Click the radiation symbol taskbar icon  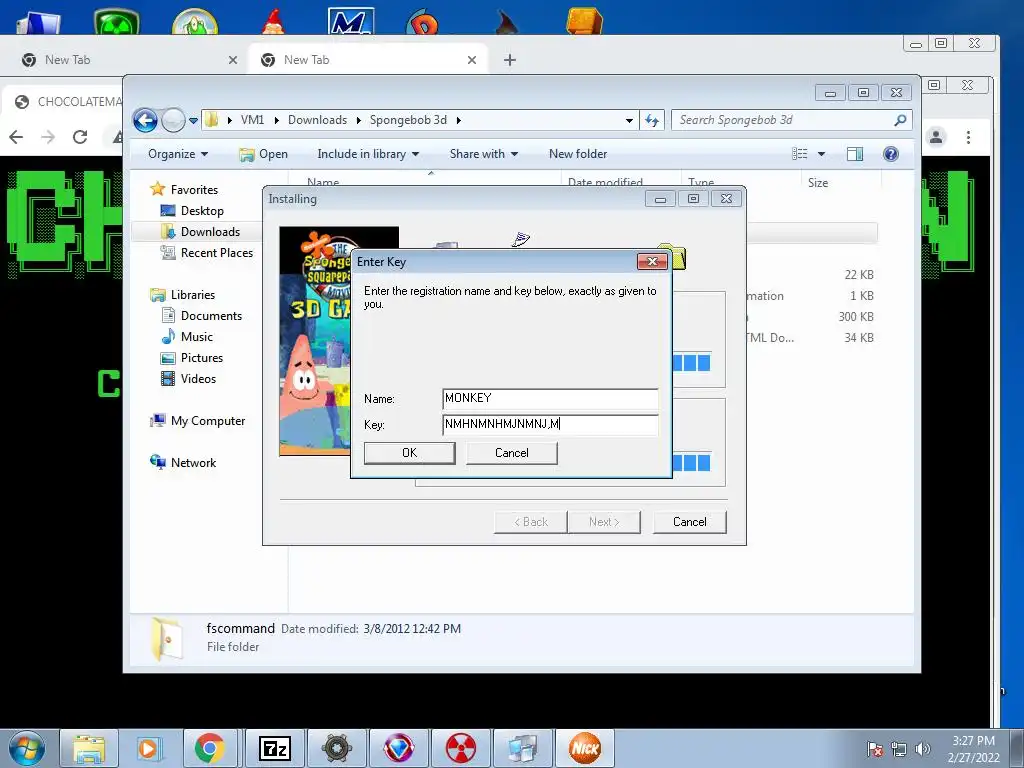coord(460,748)
